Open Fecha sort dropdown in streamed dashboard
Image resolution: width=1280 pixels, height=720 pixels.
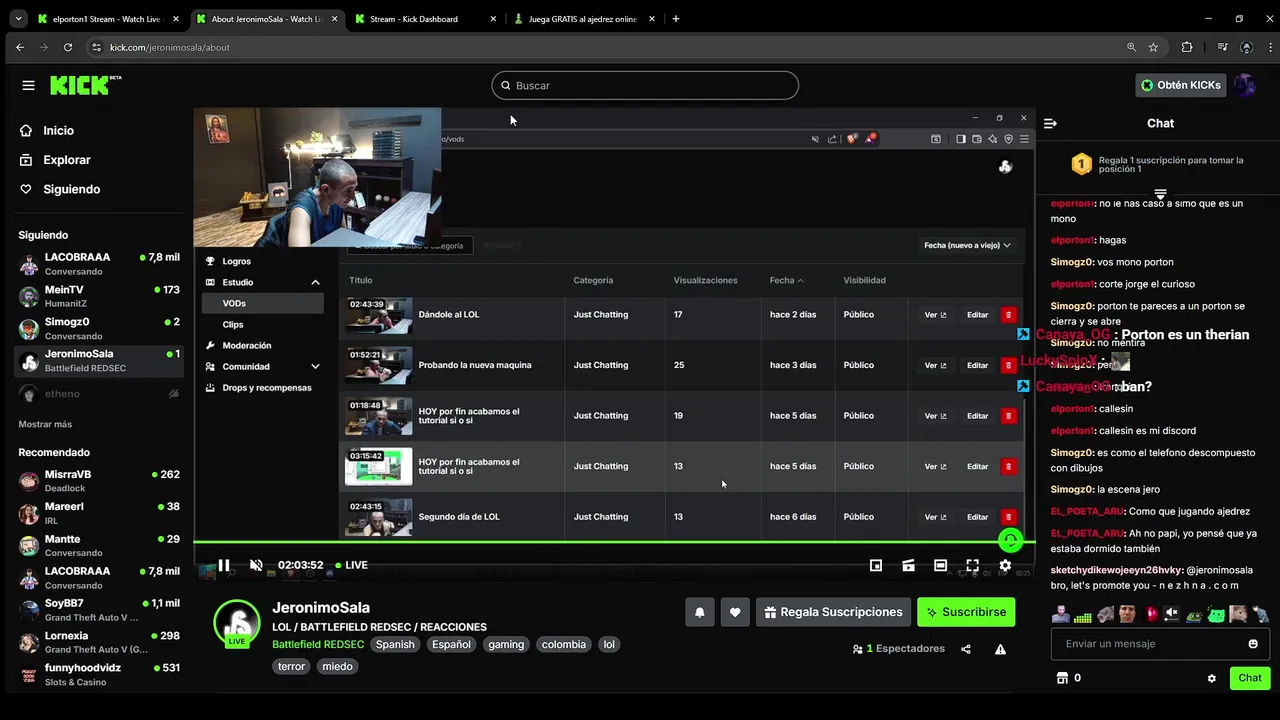click(967, 245)
